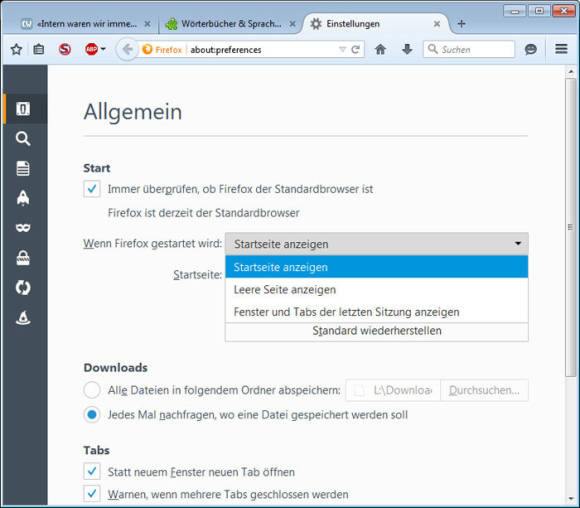Click the Adblock Plus toolbar icon
The height and width of the screenshot is (508, 580).
pos(91,49)
